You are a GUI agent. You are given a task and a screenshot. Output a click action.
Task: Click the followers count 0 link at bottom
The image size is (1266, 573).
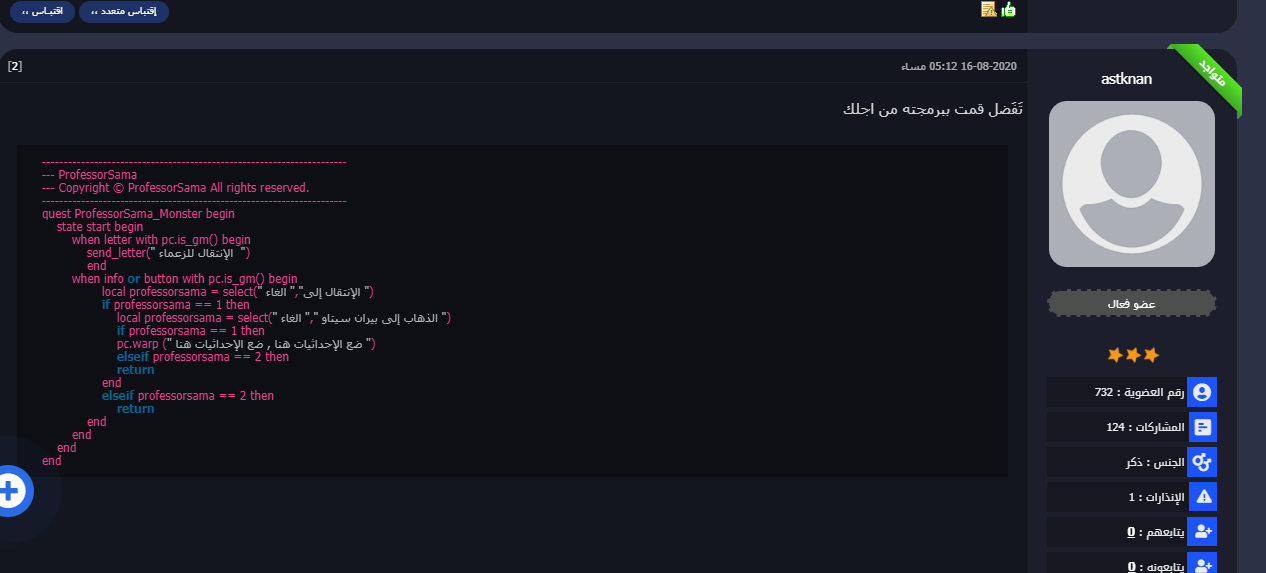[1131, 566]
